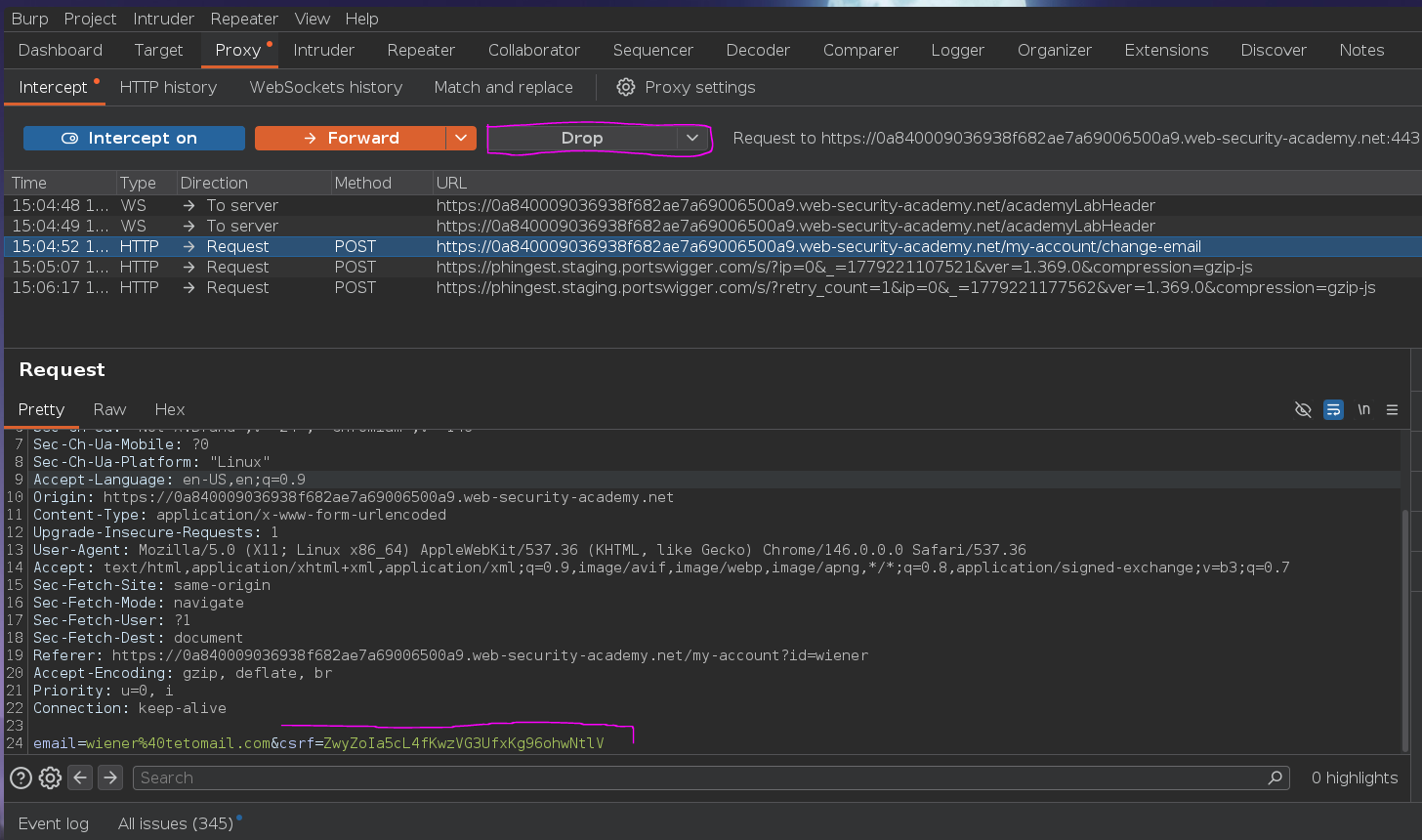
Task: Open the Collaborator tab
Action: pyautogui.click(x=534, y=50)
